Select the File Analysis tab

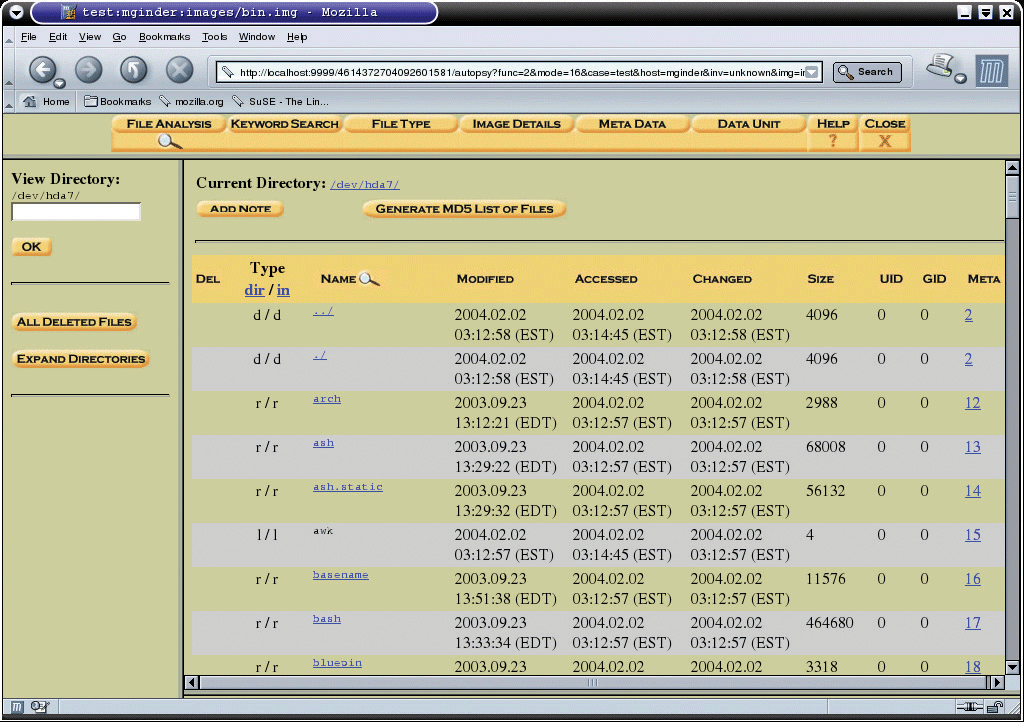tap(169, 124)
